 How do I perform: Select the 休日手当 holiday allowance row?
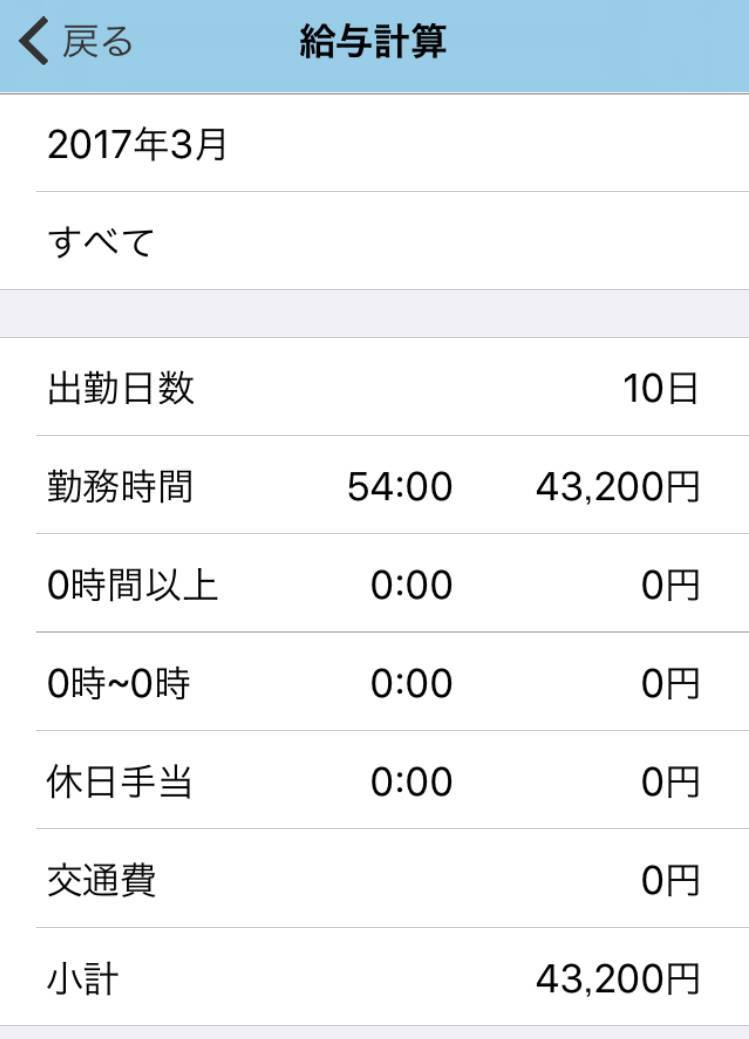[374, 780]
